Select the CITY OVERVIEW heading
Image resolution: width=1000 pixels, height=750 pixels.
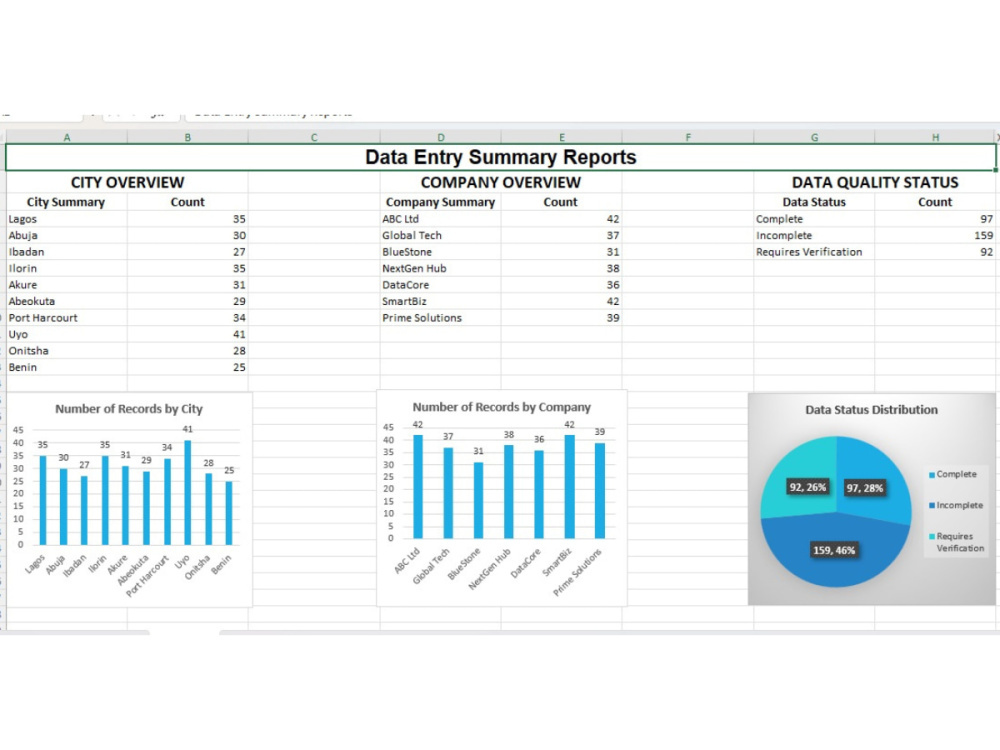click(x=128, y=182)
